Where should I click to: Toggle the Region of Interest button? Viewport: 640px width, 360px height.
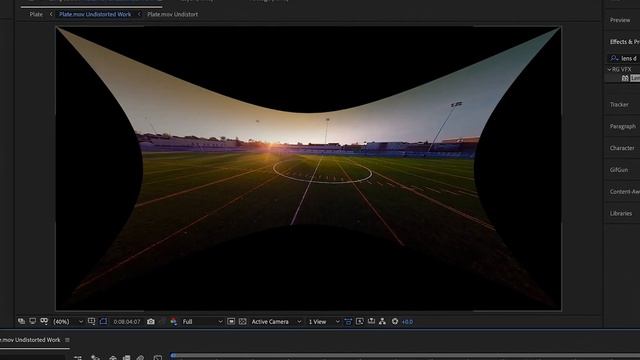103,322
